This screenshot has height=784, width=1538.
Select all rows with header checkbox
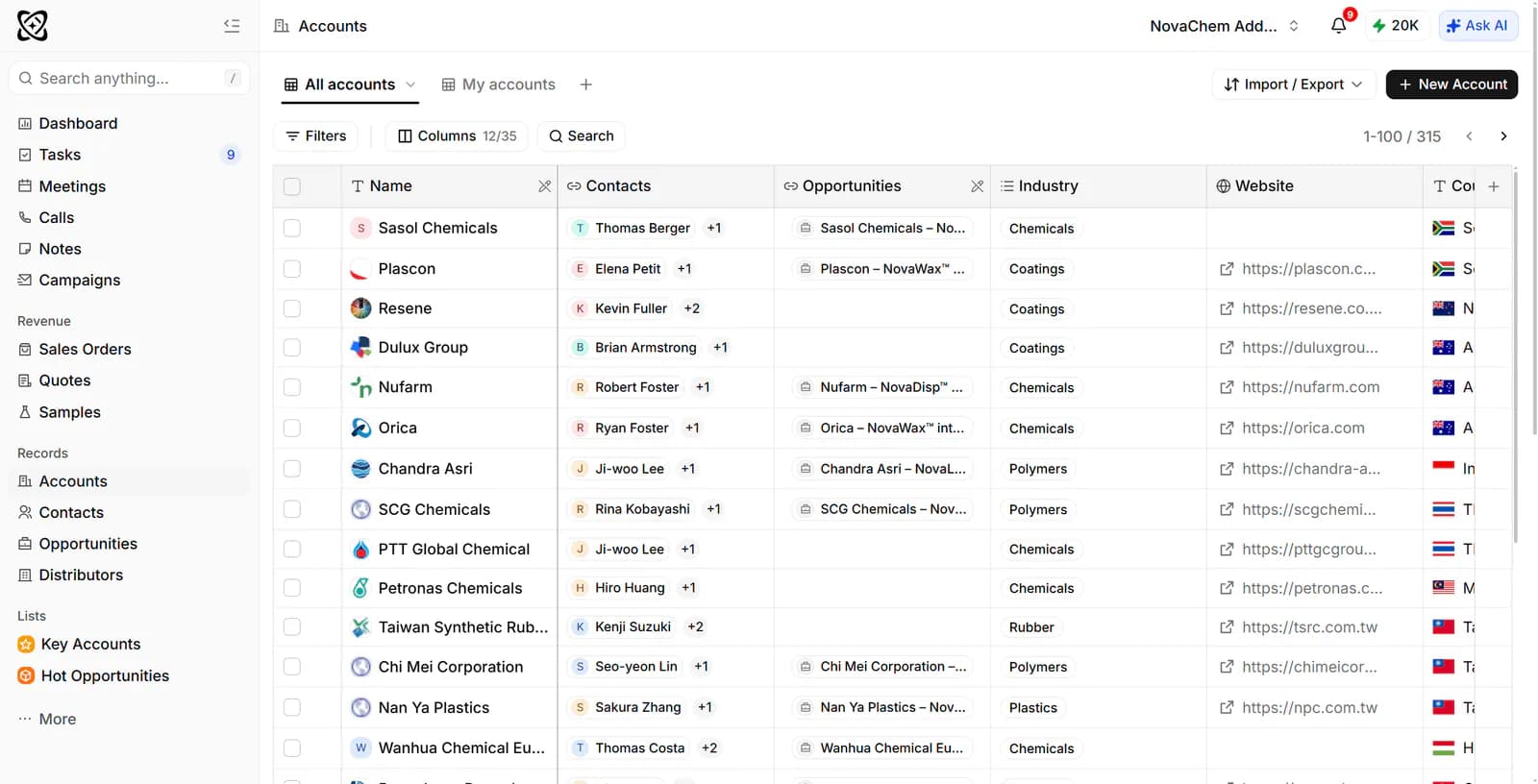point(292,186)
